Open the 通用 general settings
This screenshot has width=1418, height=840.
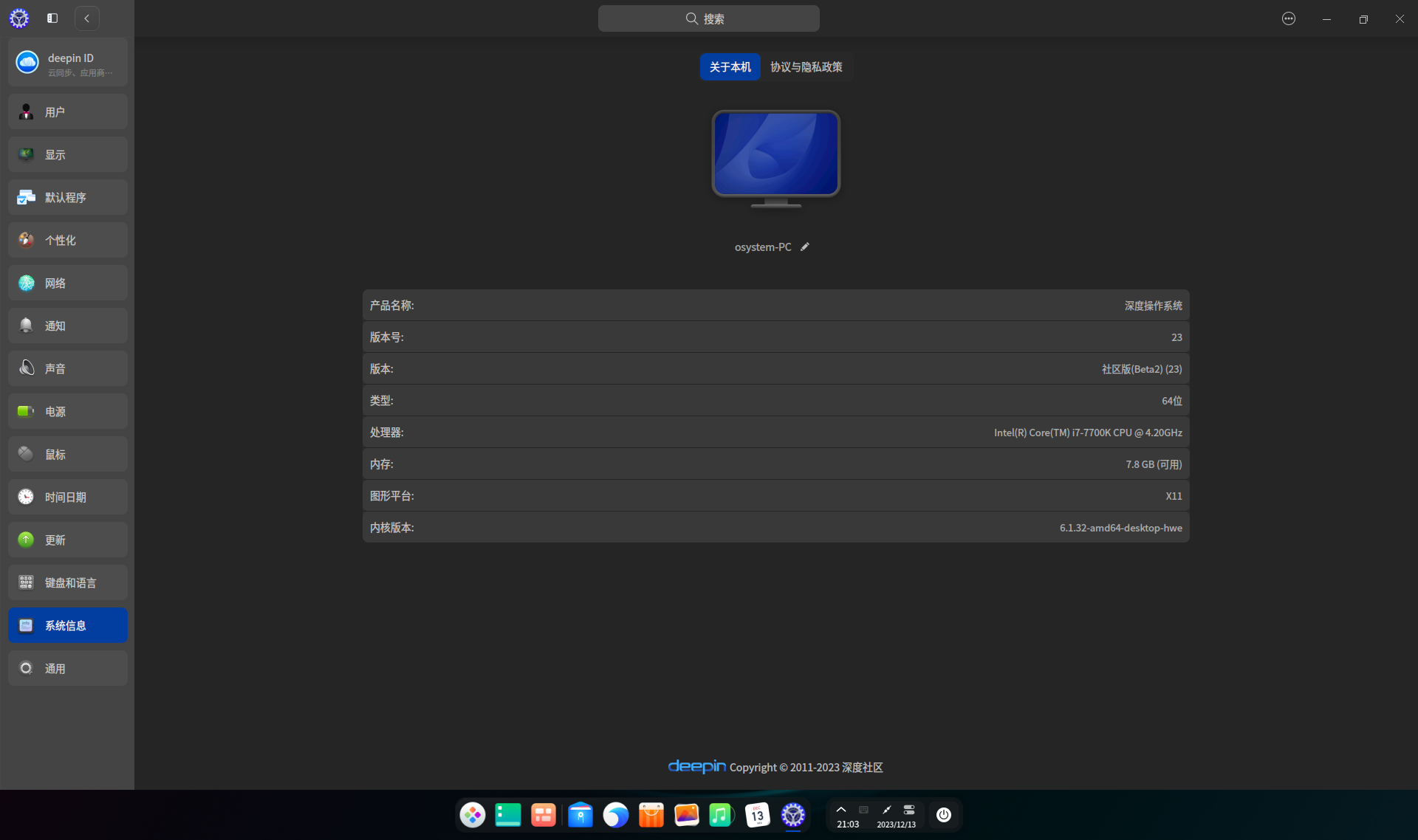pos(68,668)
